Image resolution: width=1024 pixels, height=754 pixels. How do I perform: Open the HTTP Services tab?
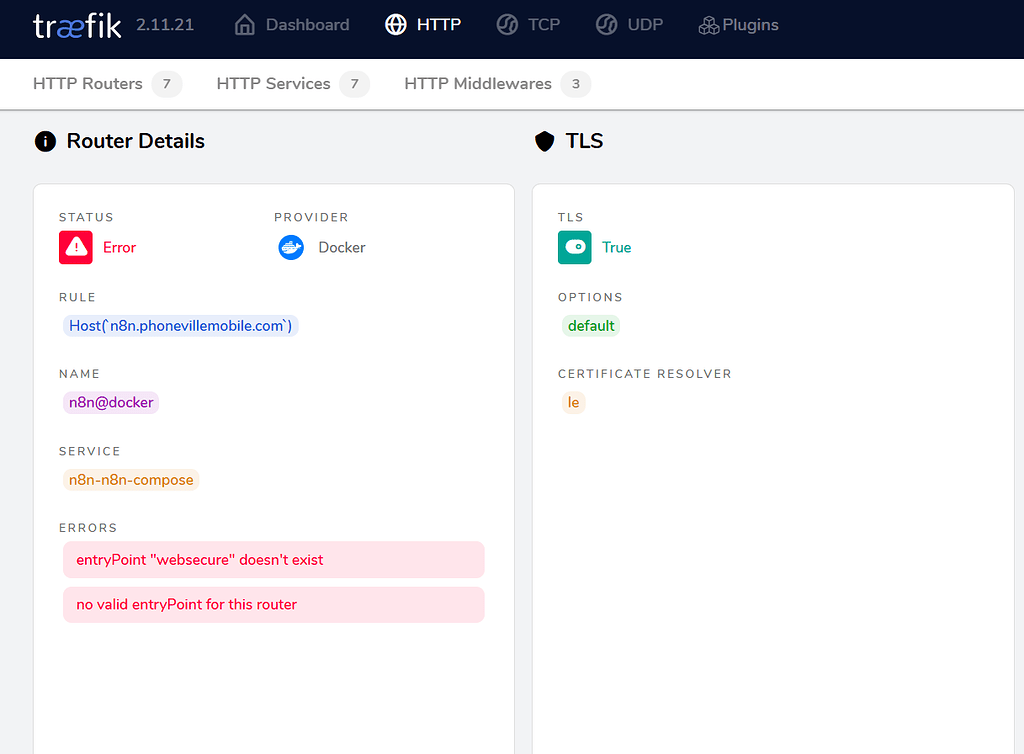coord(273,84)
